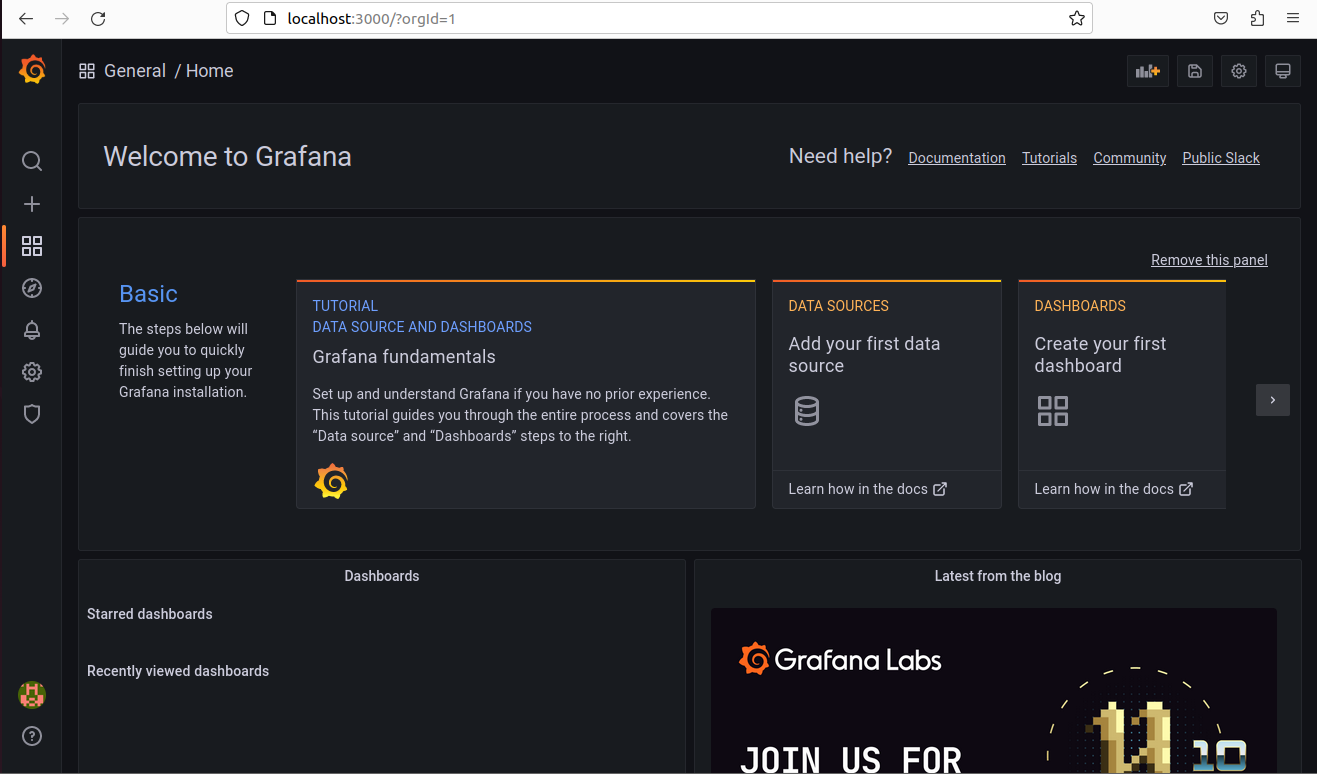Viewport: 1317px width, 774px height.
Task: Show next setup cards with right chevron
Action: pyautogui.click(x=1273, y=400)
